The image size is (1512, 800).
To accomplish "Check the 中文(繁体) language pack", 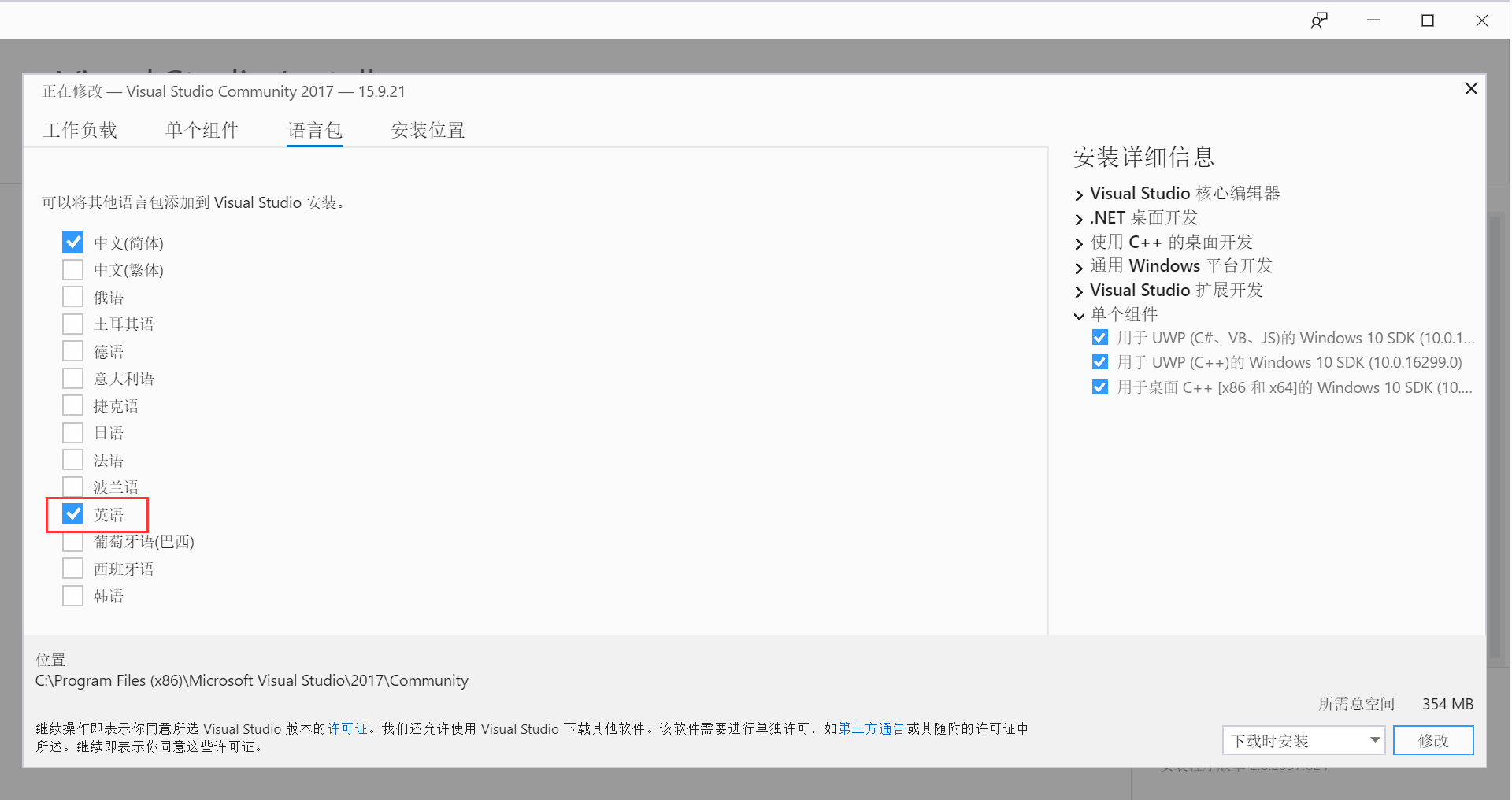I will click(x=72, y=270).
